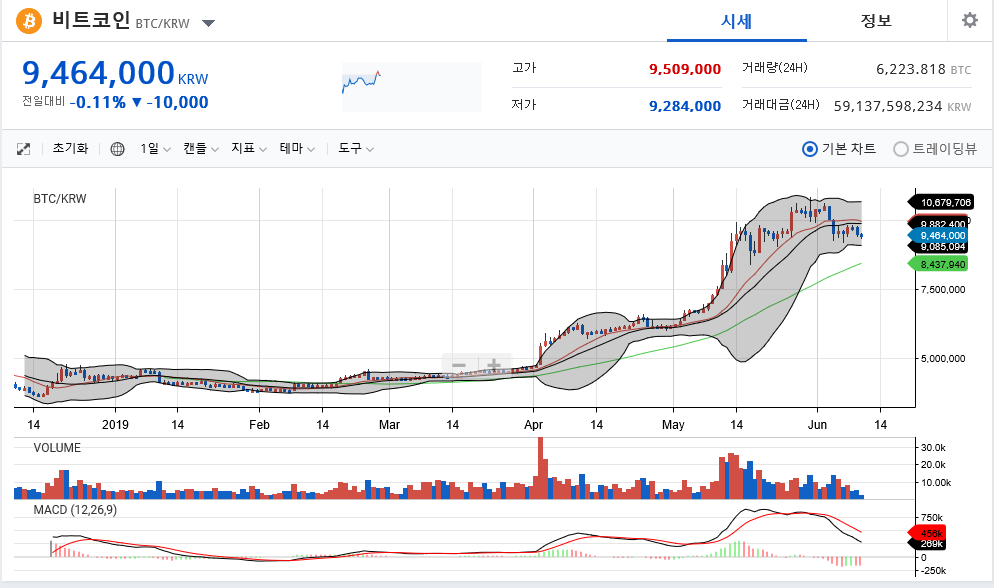Click the trade amount 59,137,598,234 KRW

pos(902,106)
